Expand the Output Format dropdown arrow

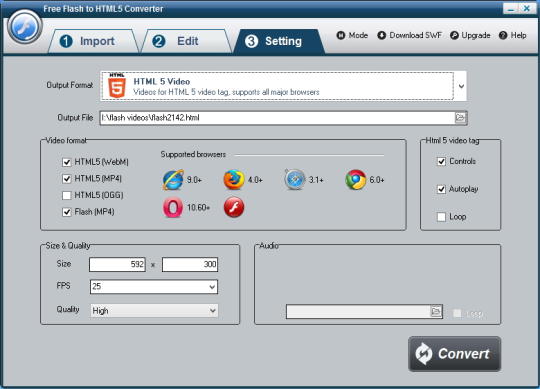461,86
